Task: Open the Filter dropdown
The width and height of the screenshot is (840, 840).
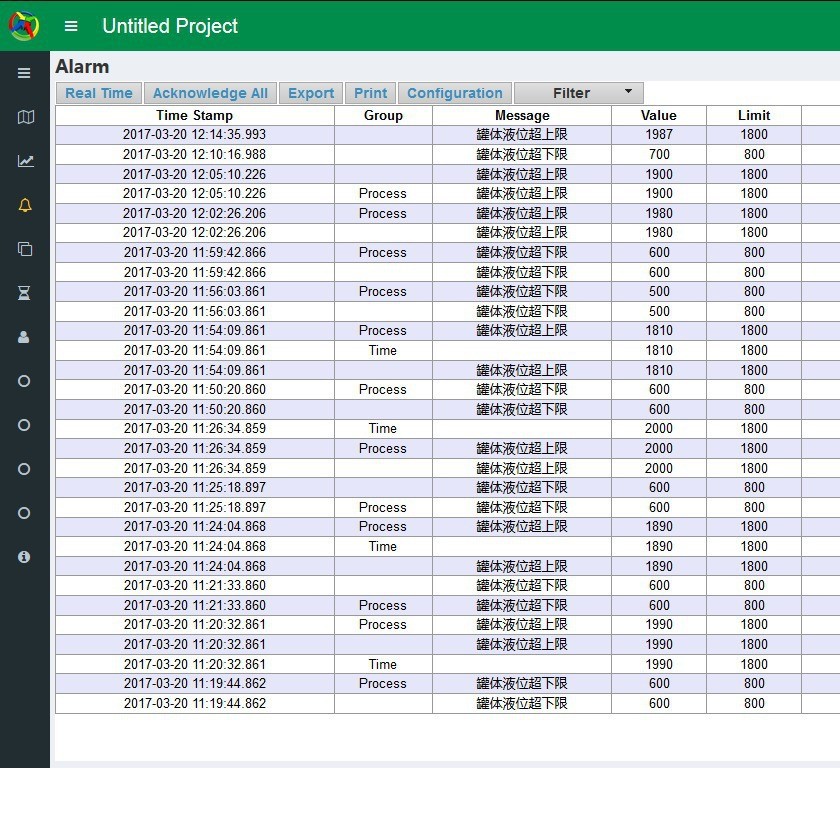Action: 578,93
